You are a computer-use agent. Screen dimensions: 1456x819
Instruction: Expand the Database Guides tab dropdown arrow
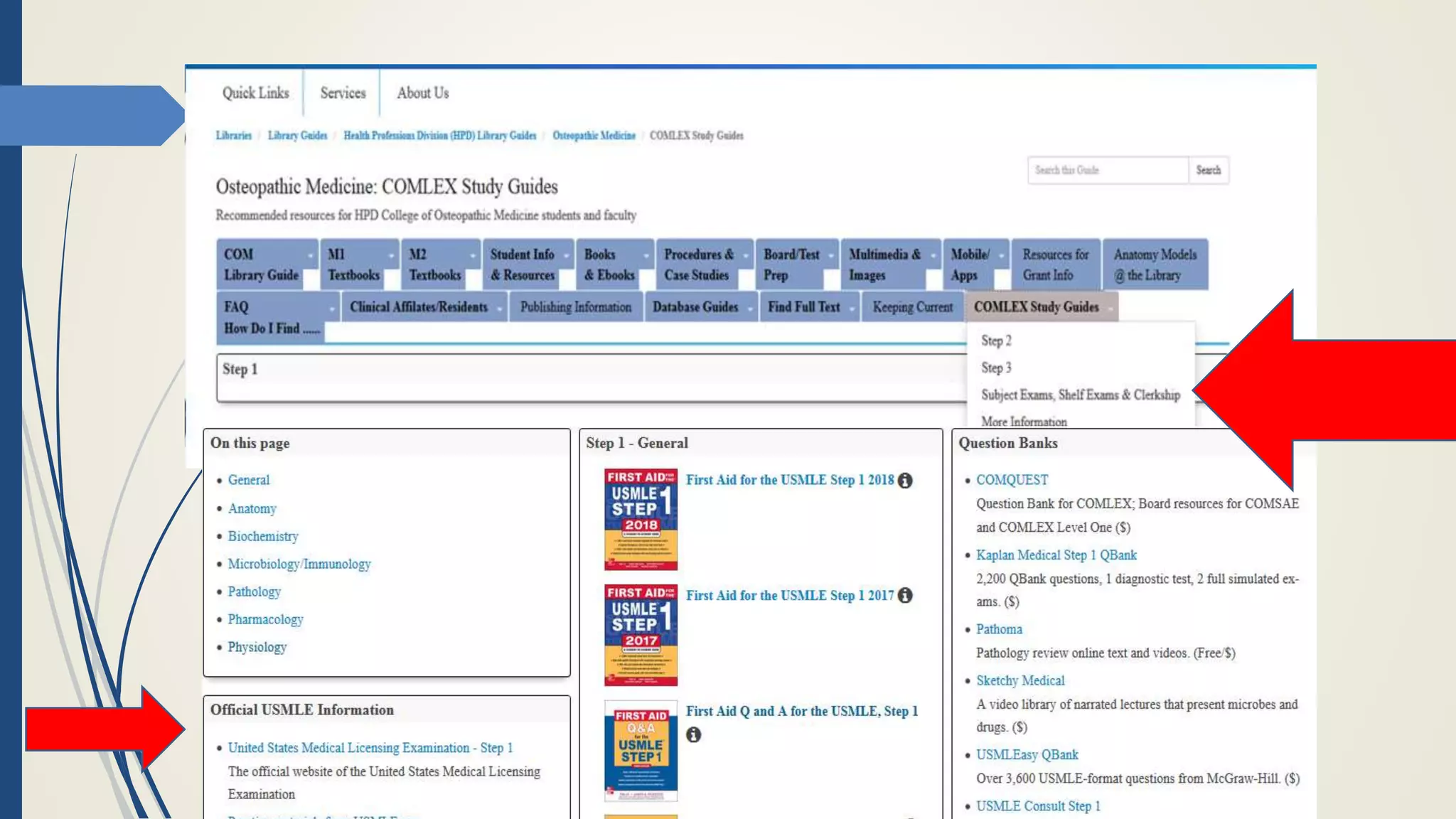point(751,309)
